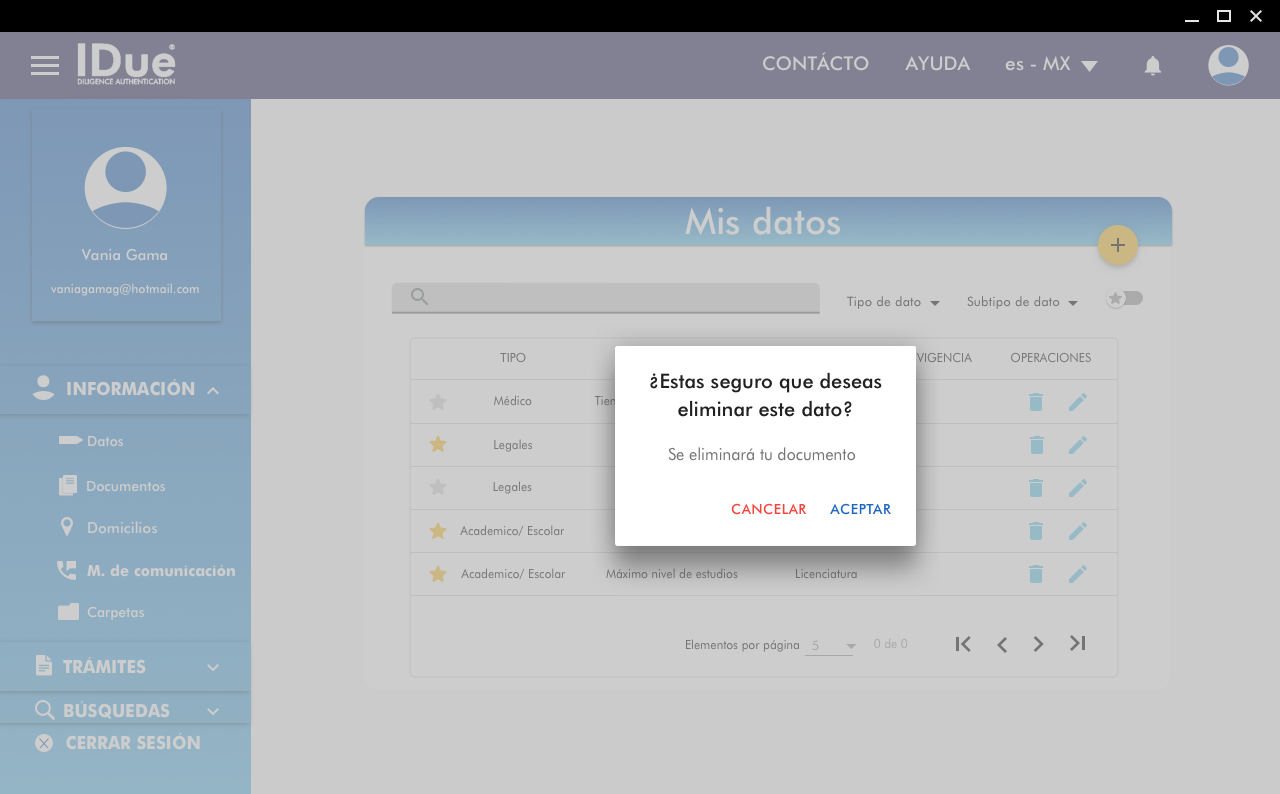
Task: Open the es - MX language dropdown
Action: coord(1051,65)
